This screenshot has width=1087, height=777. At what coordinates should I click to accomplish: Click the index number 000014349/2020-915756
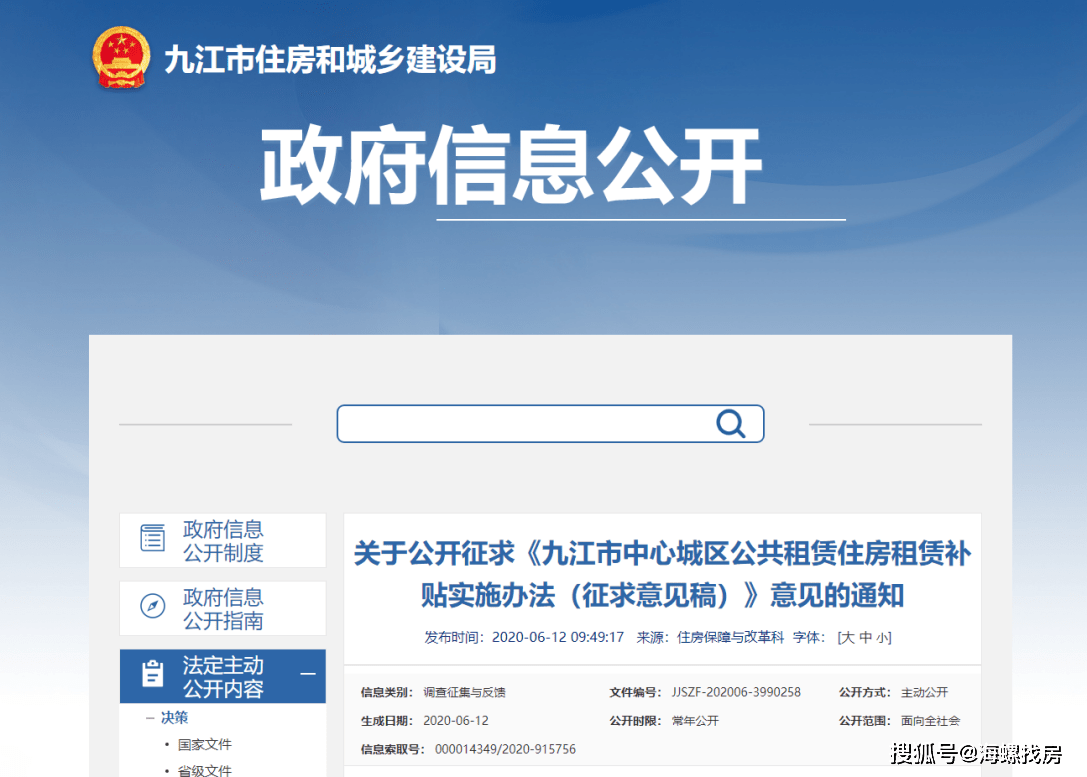pyautogui.click(x=505, y=749)
